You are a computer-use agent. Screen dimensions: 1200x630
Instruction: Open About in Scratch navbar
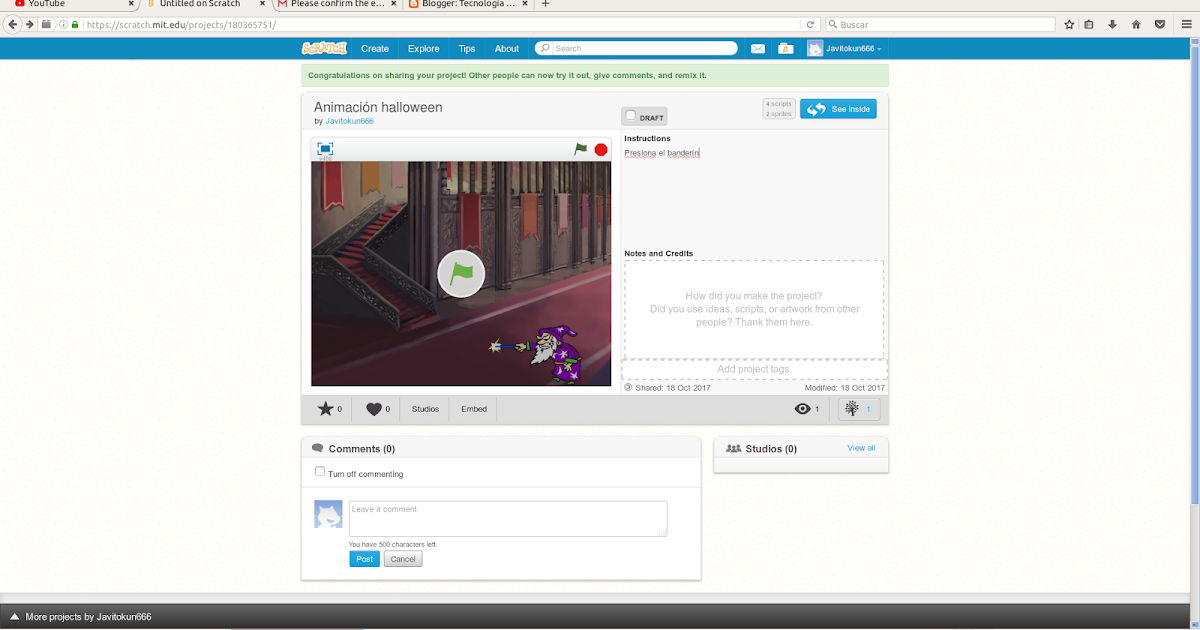[507, 49]
